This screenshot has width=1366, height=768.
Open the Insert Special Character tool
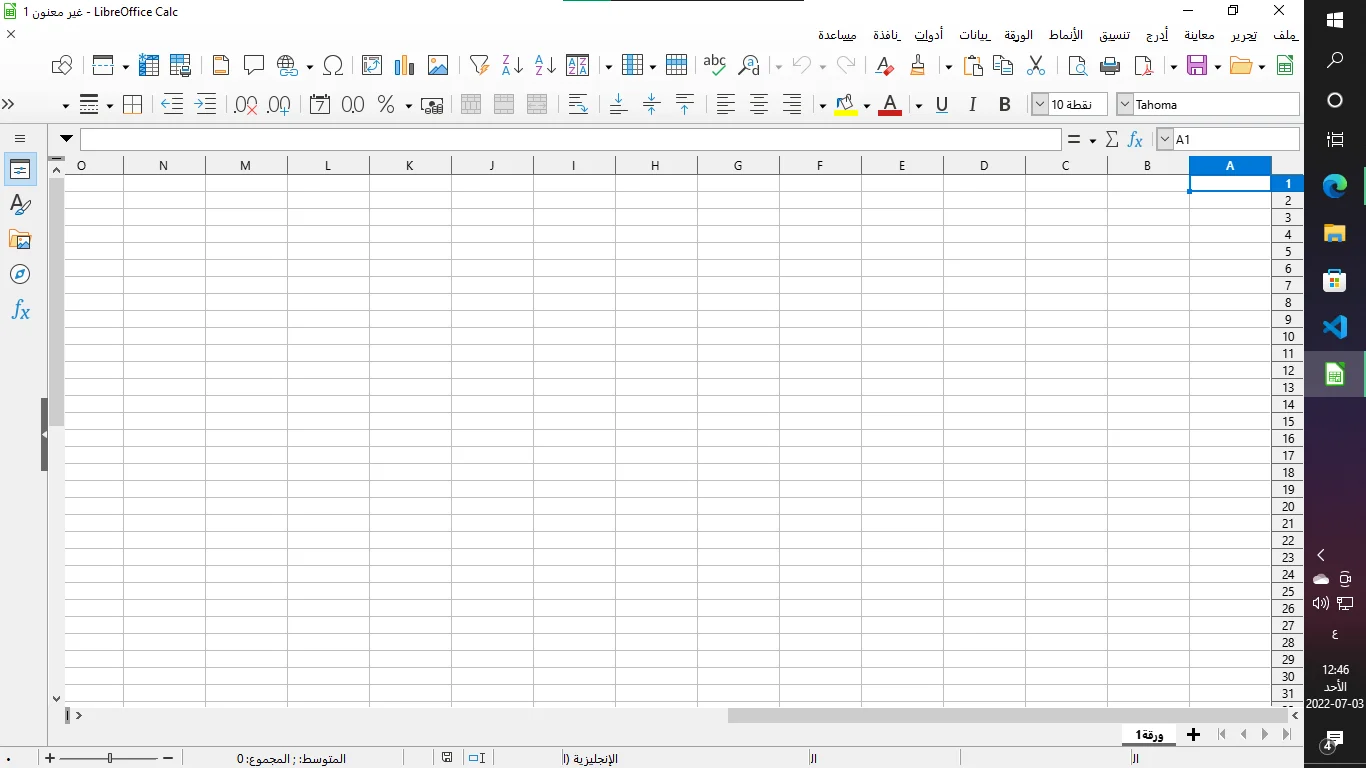pyautogui.click(x=333, y=66)
